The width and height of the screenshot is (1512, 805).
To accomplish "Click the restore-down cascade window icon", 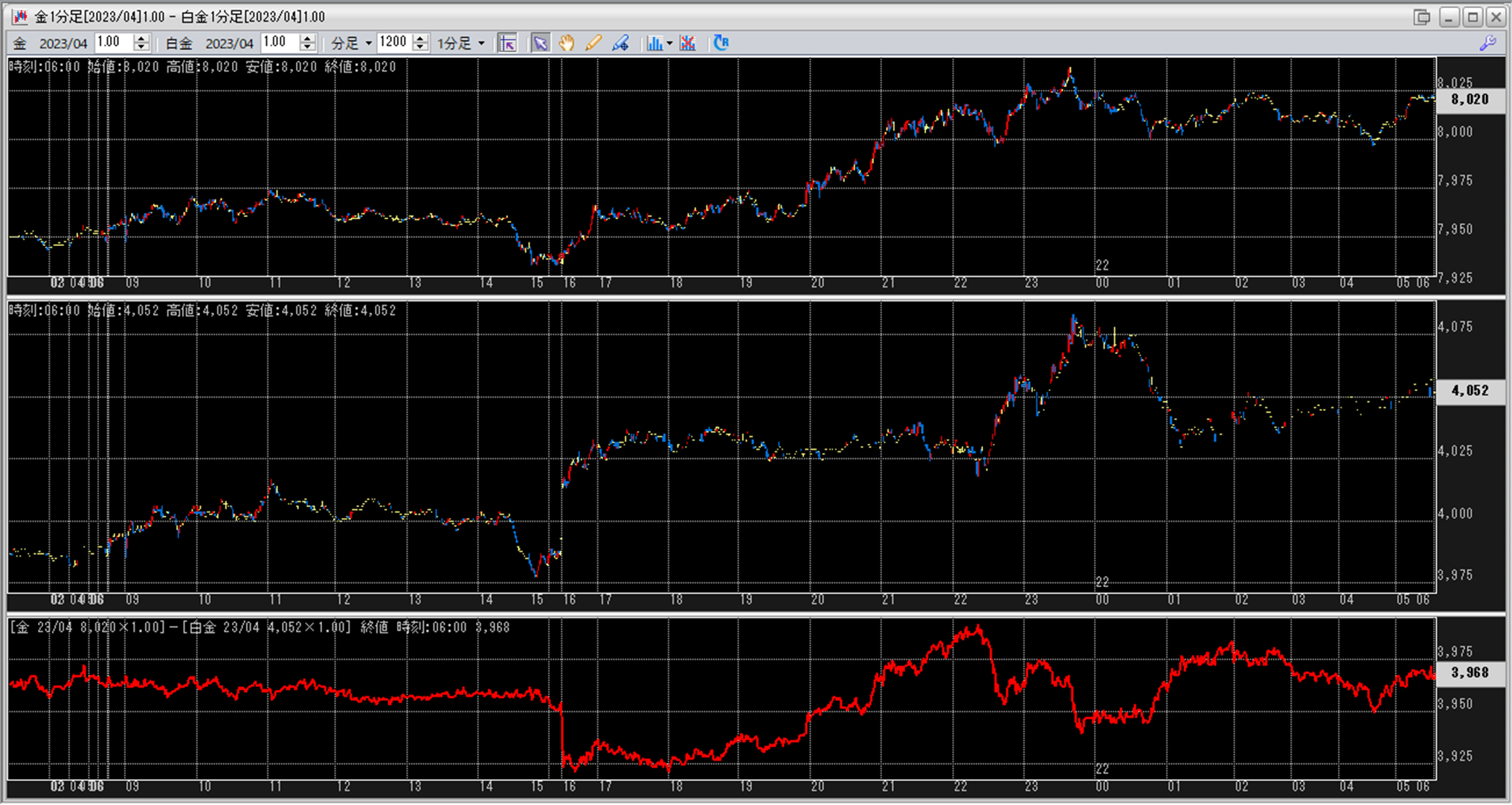I will (1421, 16).
